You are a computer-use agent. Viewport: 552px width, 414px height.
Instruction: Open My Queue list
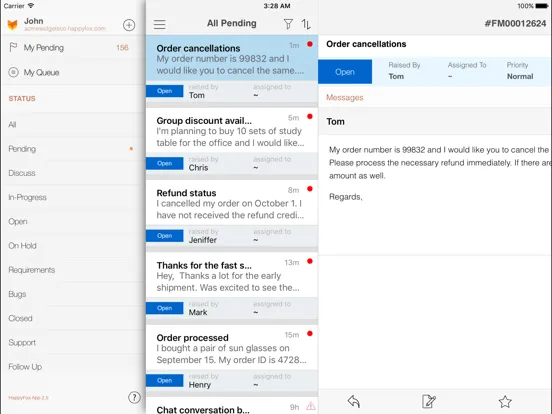[73, 72]
